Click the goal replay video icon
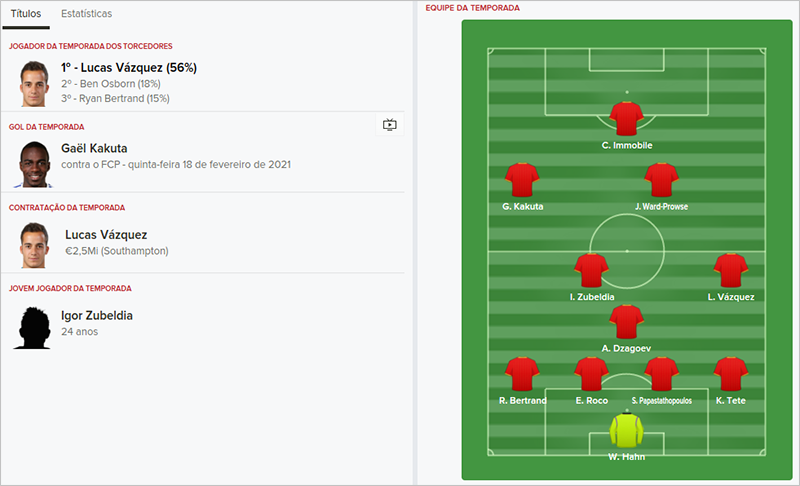Image resolution: width=800 pixels, height=486 pixels. [x=390, y=125]
